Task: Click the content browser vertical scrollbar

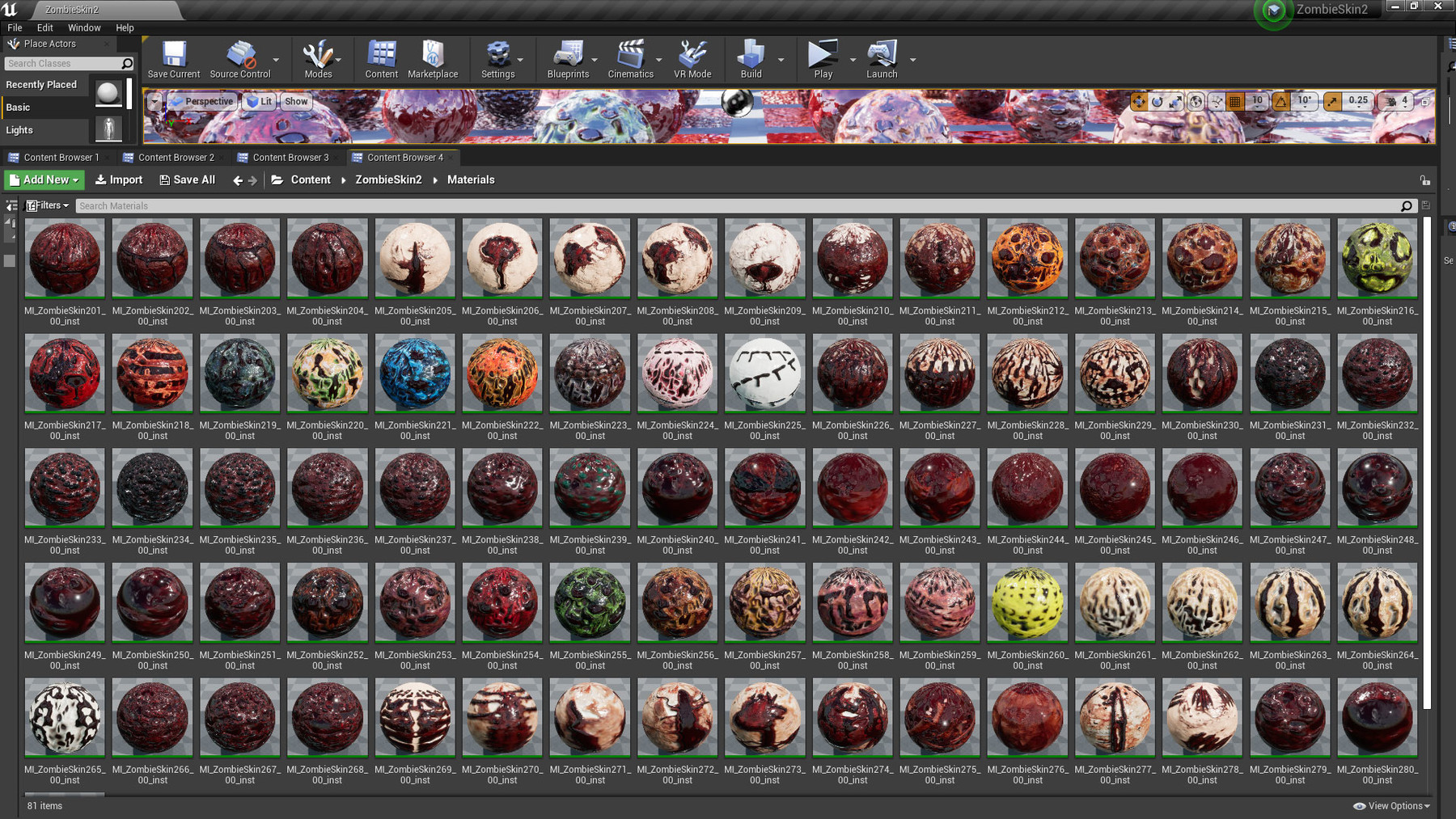Action: [1427, 462]
